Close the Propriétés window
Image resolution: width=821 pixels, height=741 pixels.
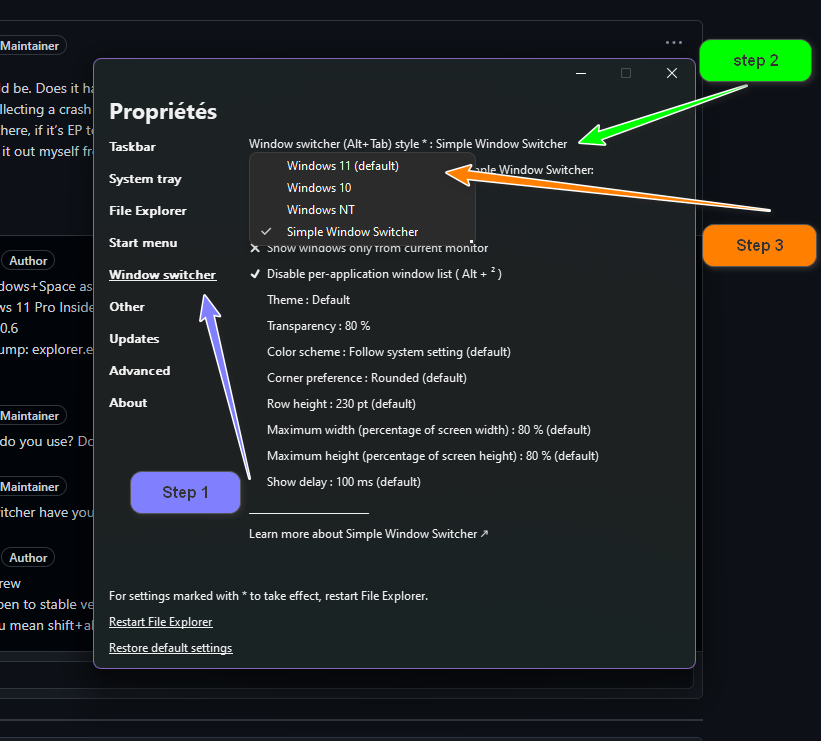tap(672, 73)
